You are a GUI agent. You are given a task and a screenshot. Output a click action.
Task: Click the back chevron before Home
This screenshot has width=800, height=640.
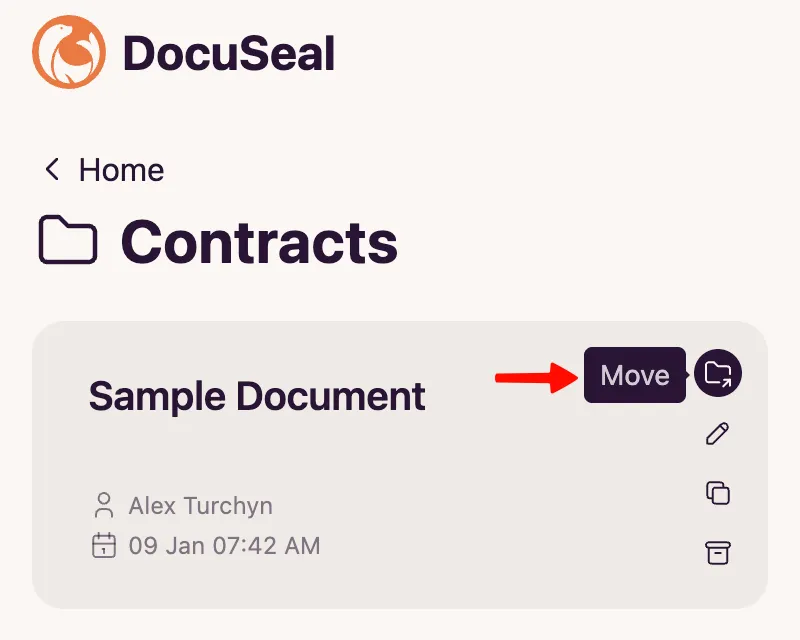coord(52,170)
